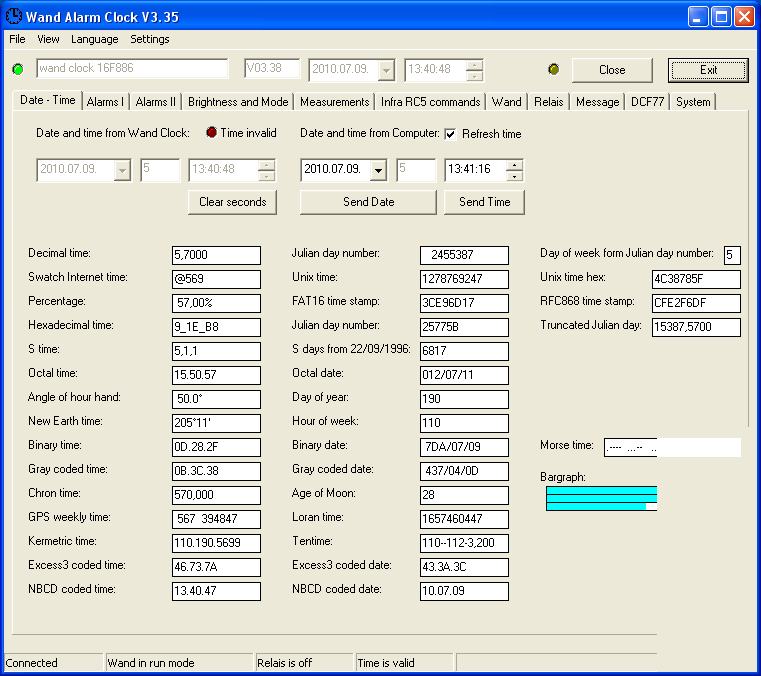Open the computer date dropdown 2010.07.09.

click(x=378, y=170)
